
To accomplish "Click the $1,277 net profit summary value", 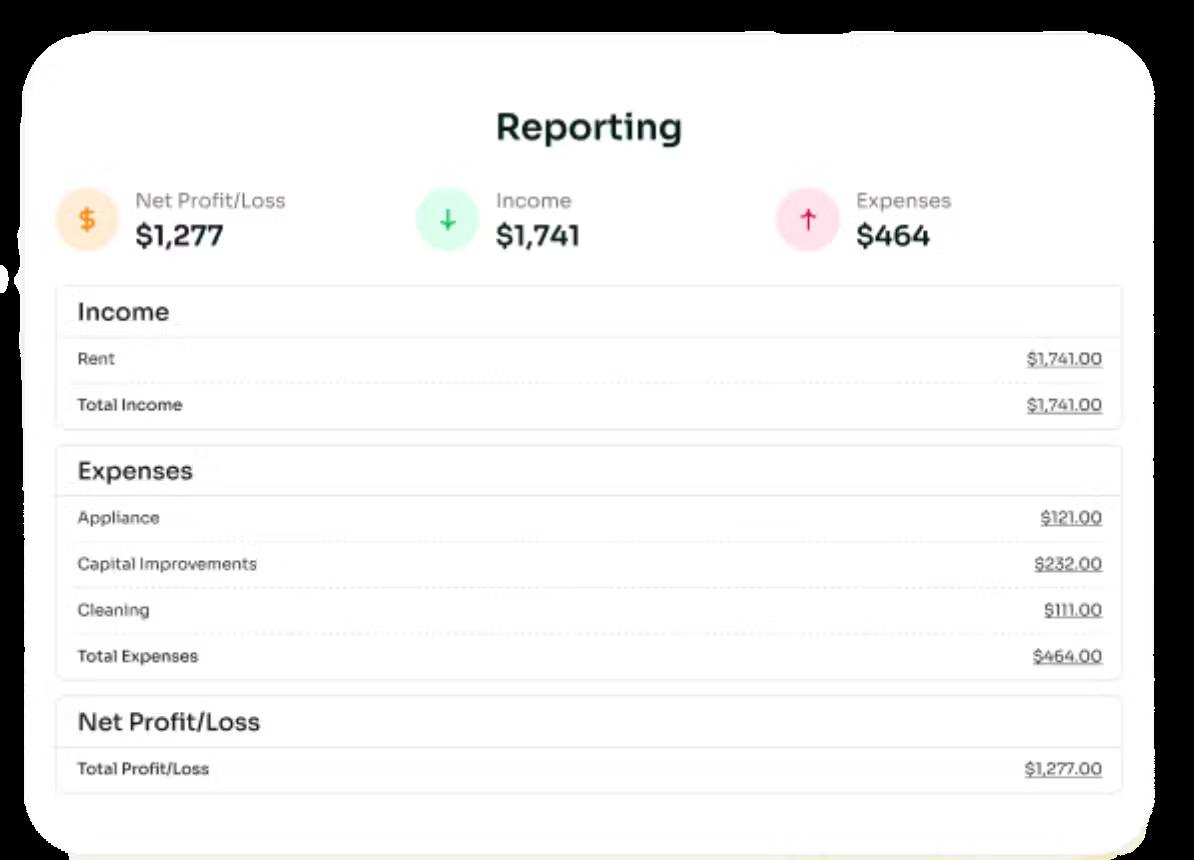I will 179,236.
